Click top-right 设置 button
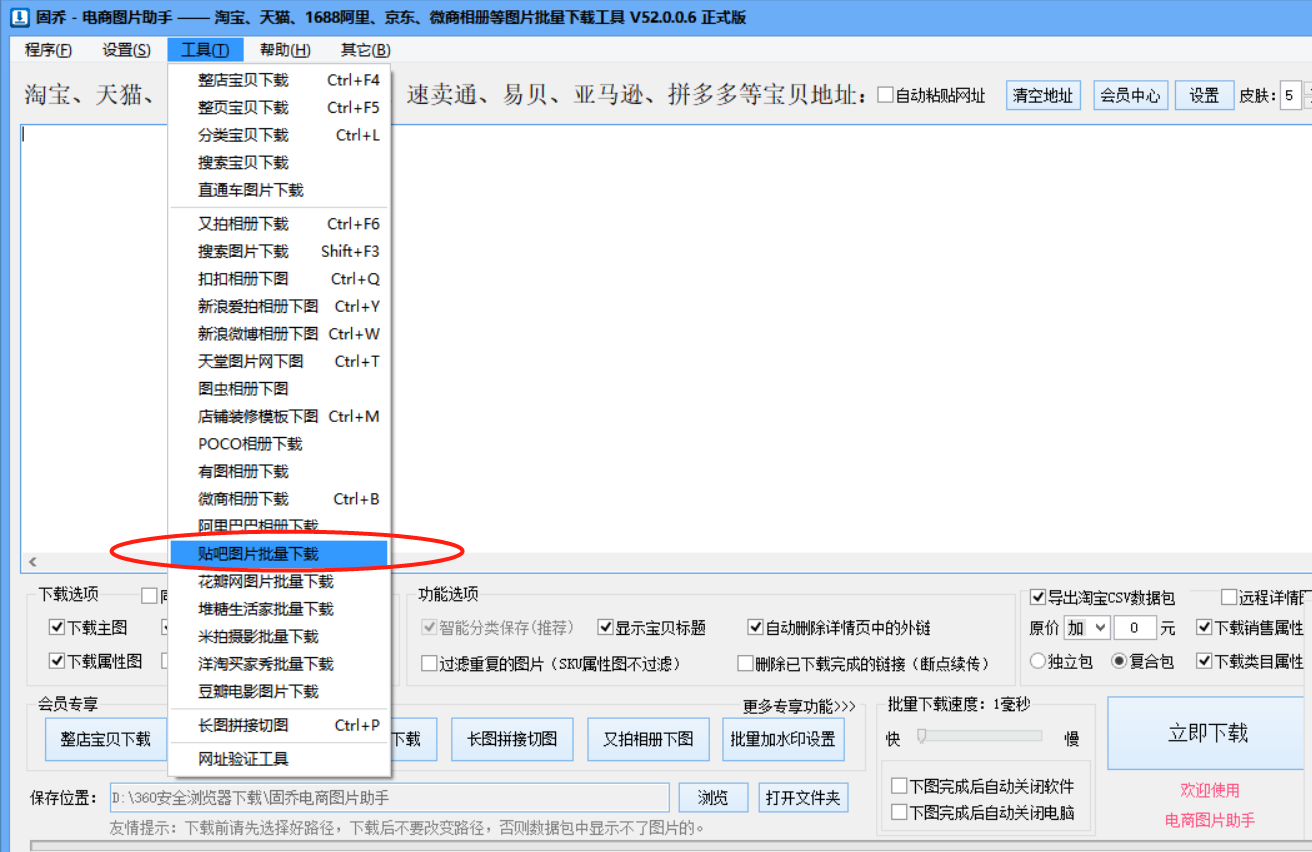 click(x=1204, y=95)
